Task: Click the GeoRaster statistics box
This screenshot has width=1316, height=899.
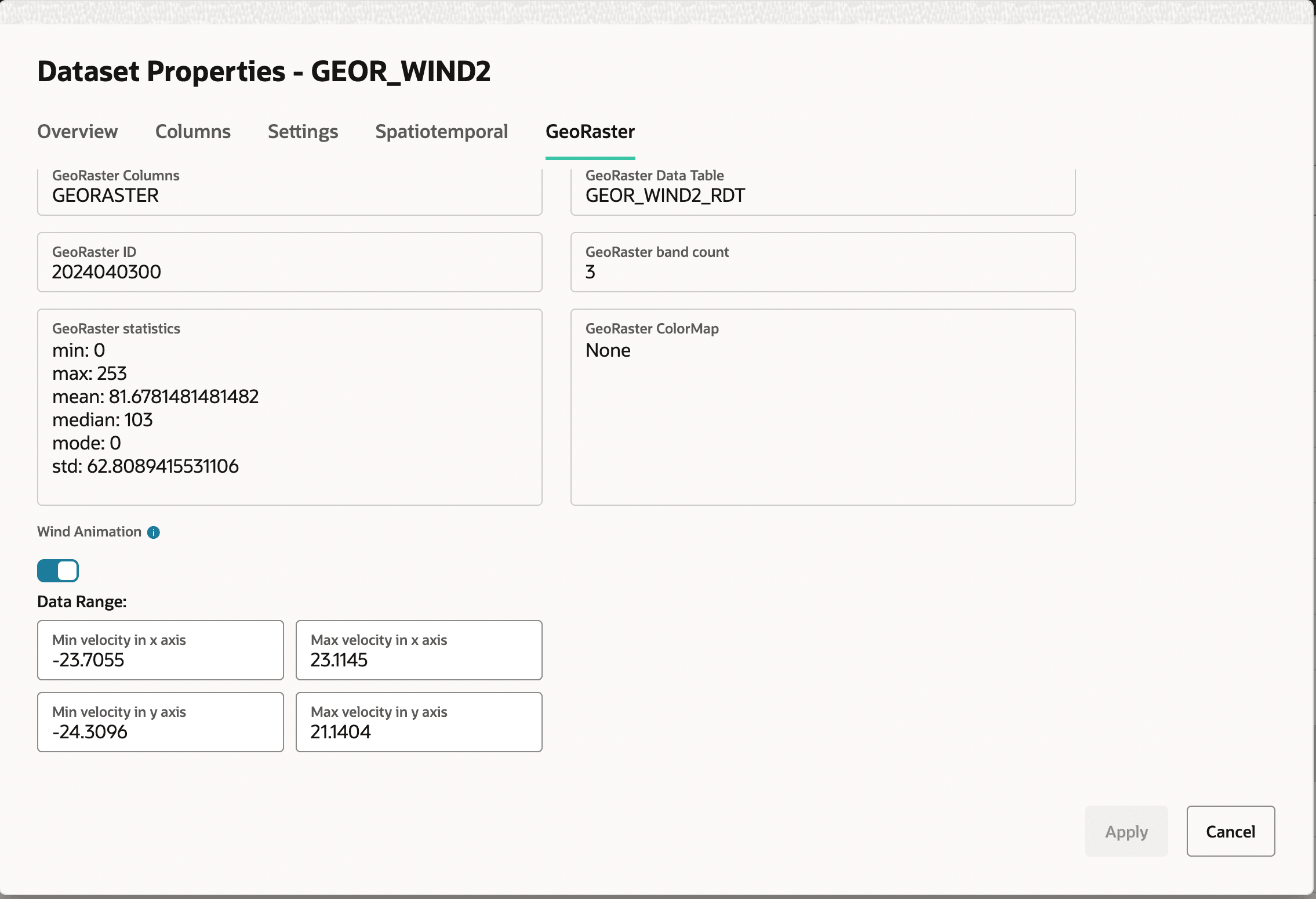Action: point(289,407)
